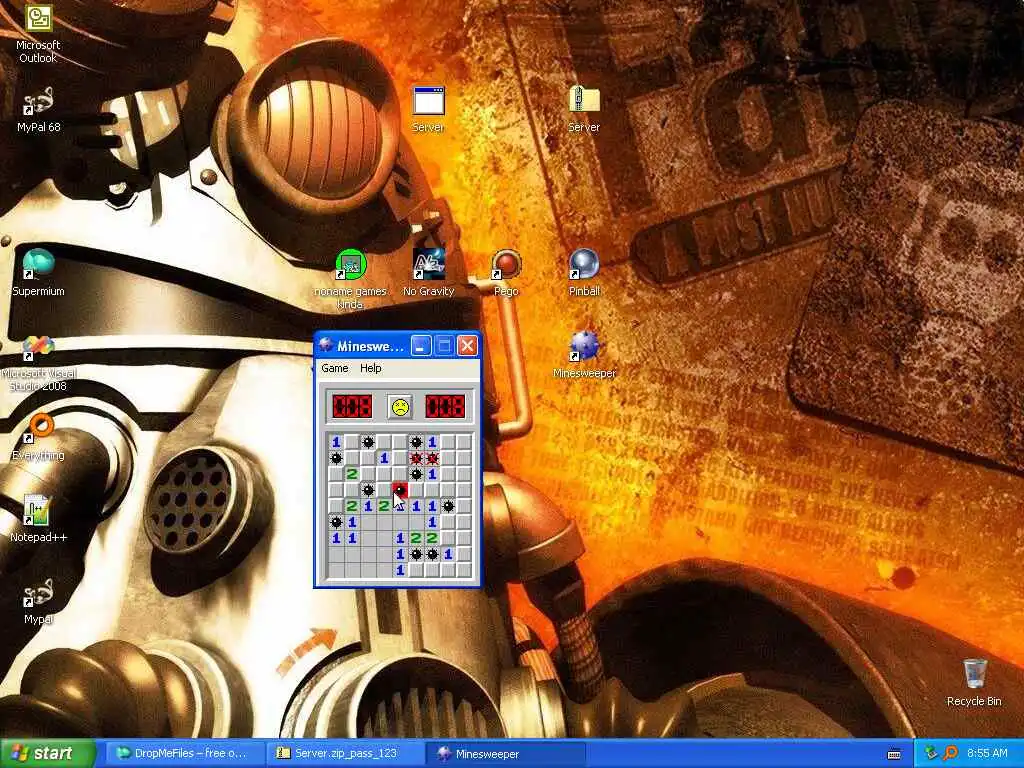The height and width of the screenshot is (768, 1024).
Task: Click the orange magnifier tray icon
Action: pyautogui.click(x=950, y=754)
